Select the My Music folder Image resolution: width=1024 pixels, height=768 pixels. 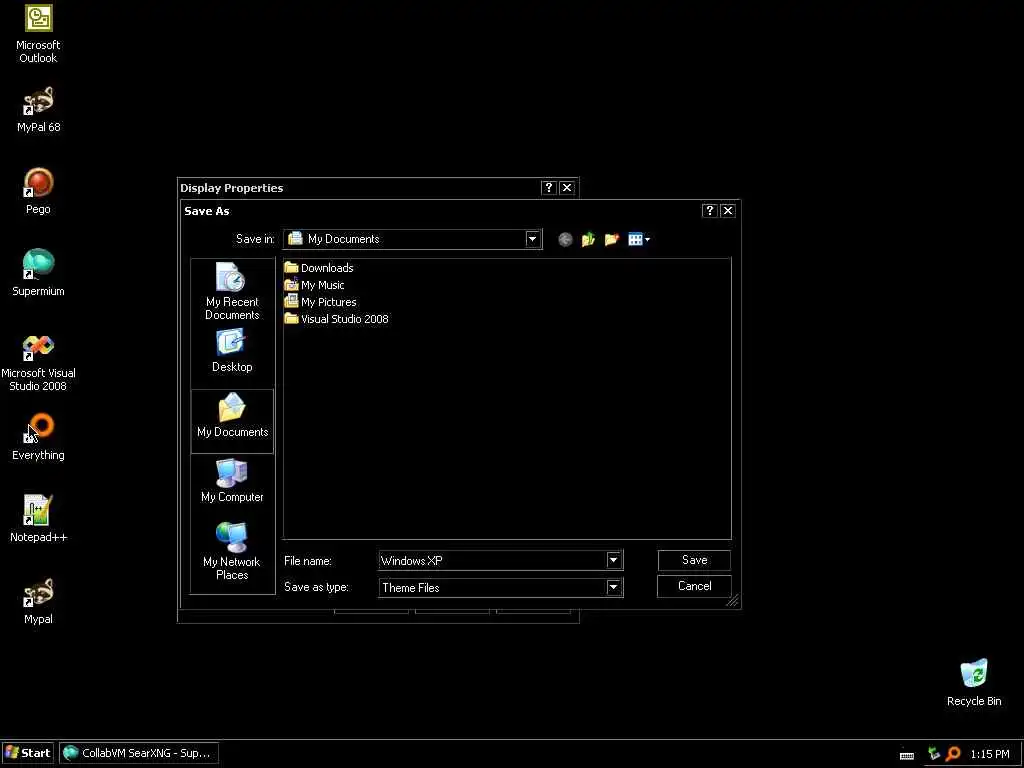tap(314, 285)
